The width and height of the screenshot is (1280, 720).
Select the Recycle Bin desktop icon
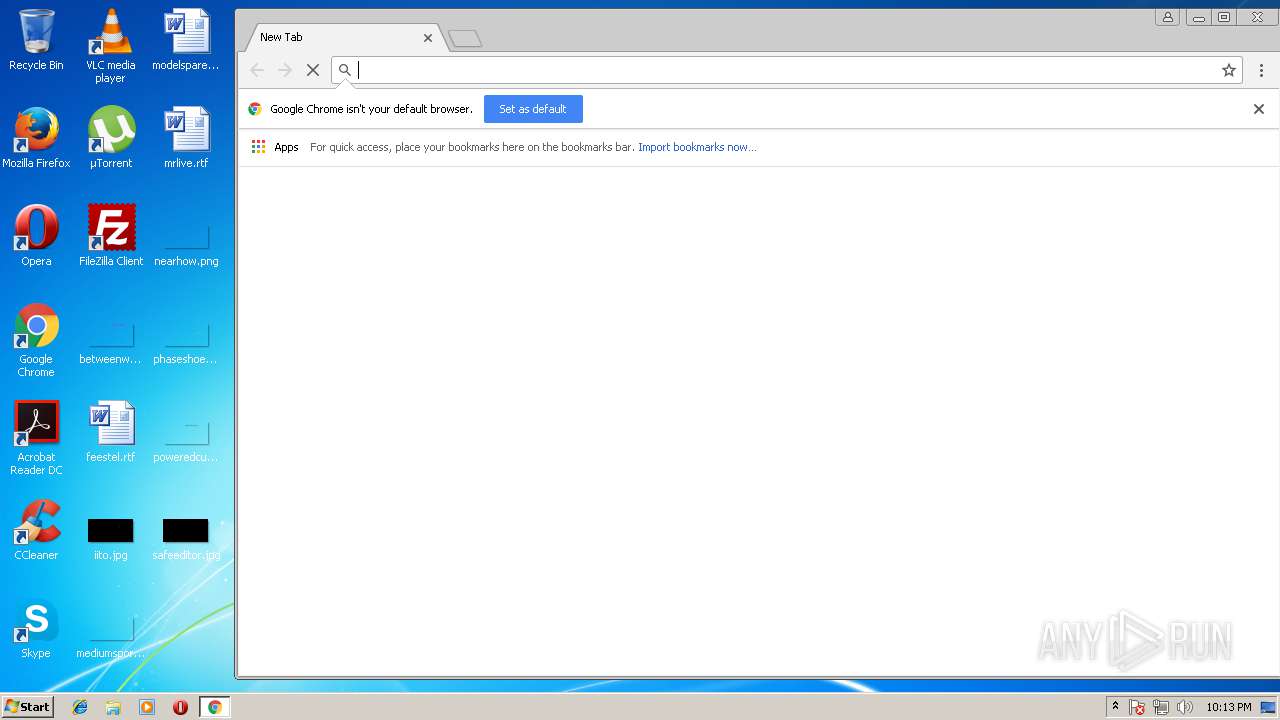pos(36,41)
